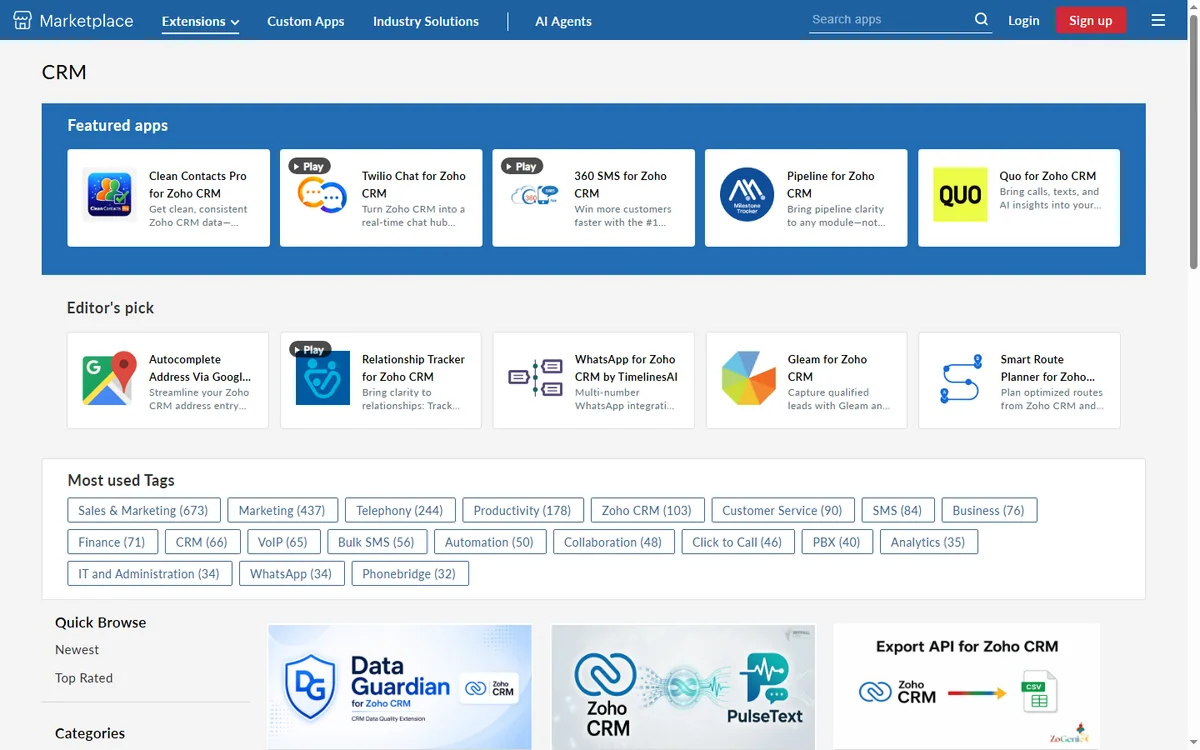Select the Phonebridge (32) tag
The height and width of the screenshot is (750, 1200).
click(x=409, y=574)
